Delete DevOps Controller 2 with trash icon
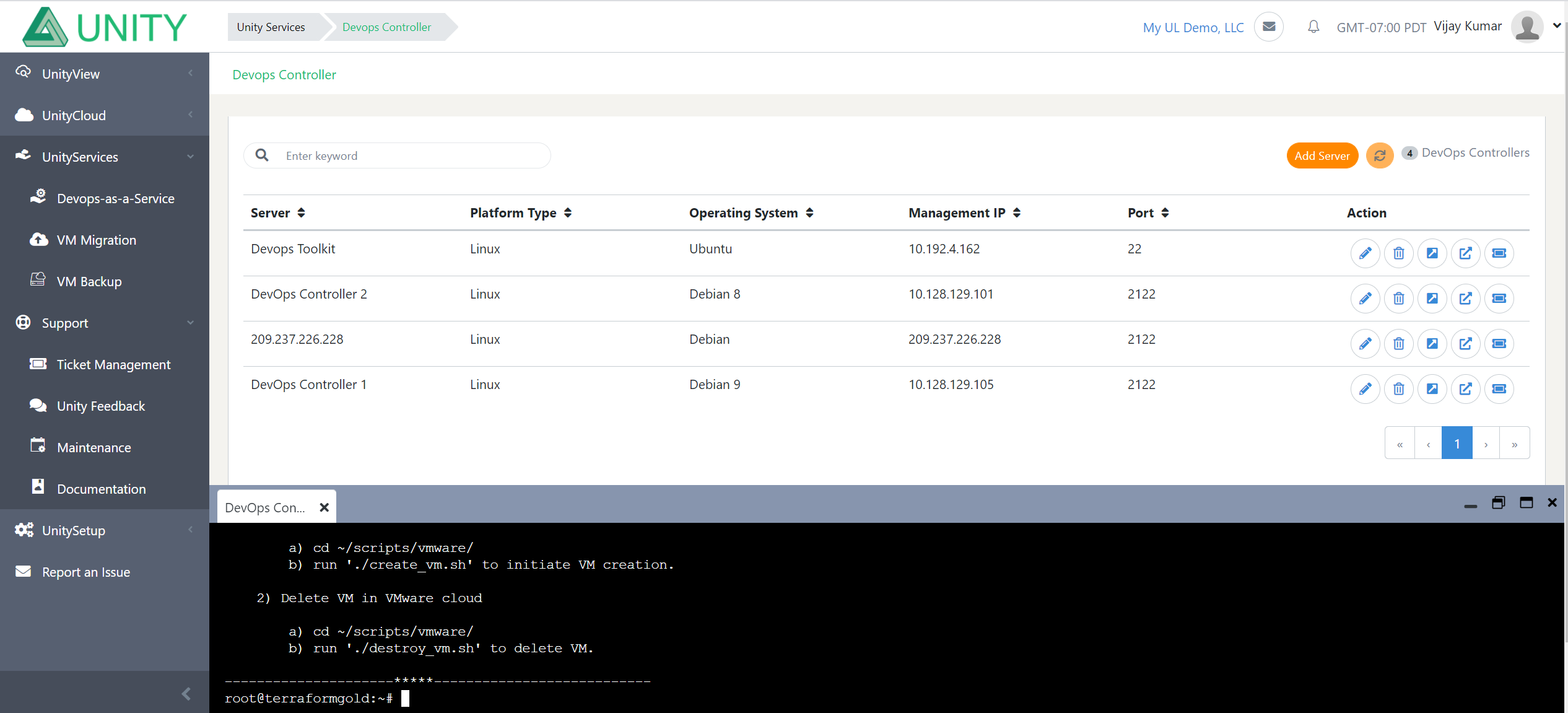1568x713 pixels. 1398,298
